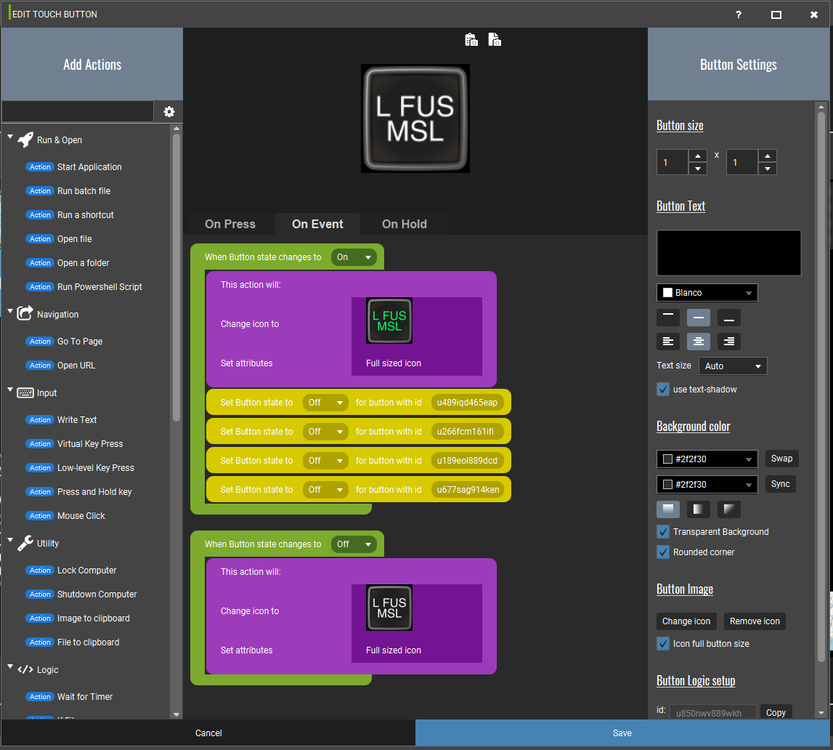
Task: Switch to the On Press tab
Action: coord(230,224)
